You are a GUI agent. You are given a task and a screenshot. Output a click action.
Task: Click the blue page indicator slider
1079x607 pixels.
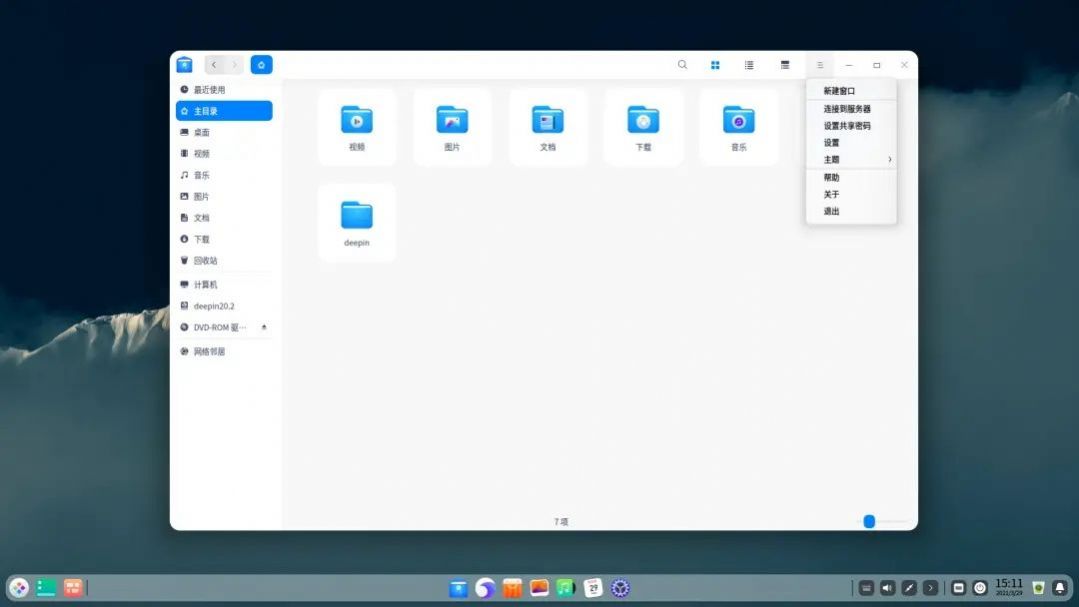pyautogui.click(x=868, y=521)
